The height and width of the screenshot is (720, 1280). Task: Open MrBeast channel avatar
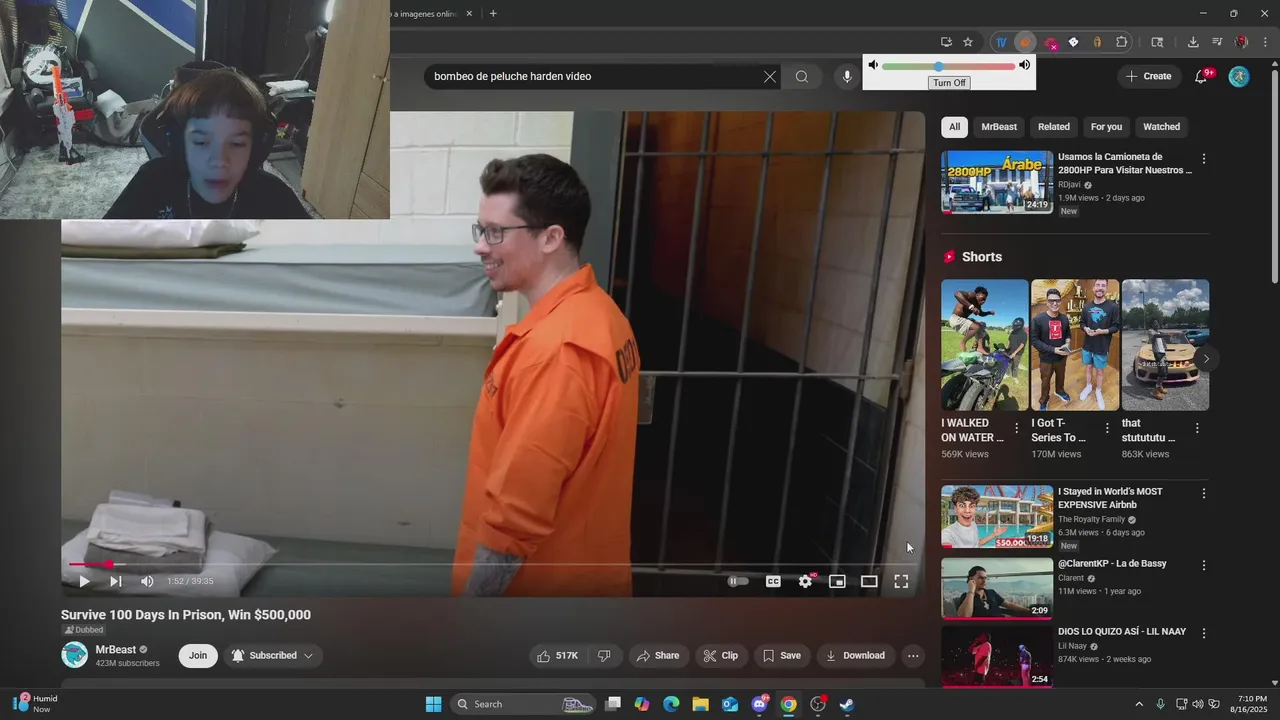75,655
